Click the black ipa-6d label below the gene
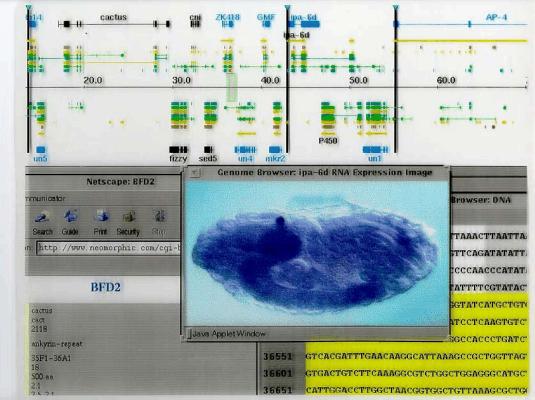The image size is (535, 400). [297, 35]
